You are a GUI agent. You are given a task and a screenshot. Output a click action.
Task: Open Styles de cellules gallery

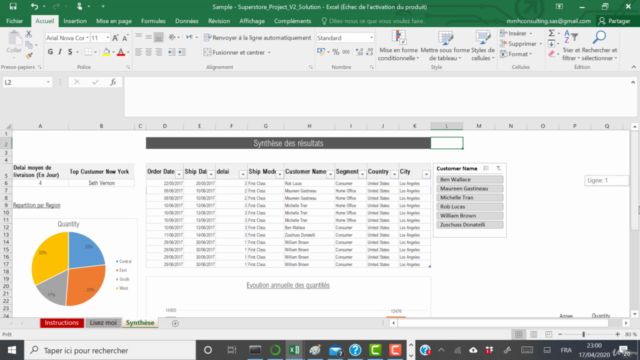pyautogui.click(x=483, y=46)
